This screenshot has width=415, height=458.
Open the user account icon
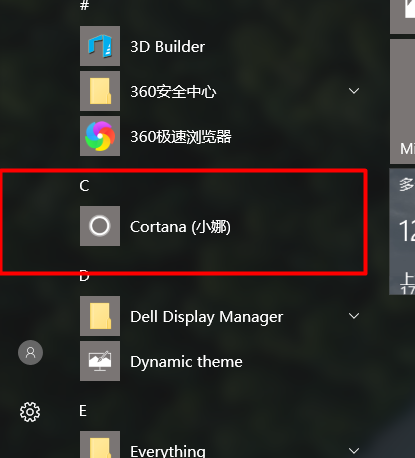(x=30, y=352)
